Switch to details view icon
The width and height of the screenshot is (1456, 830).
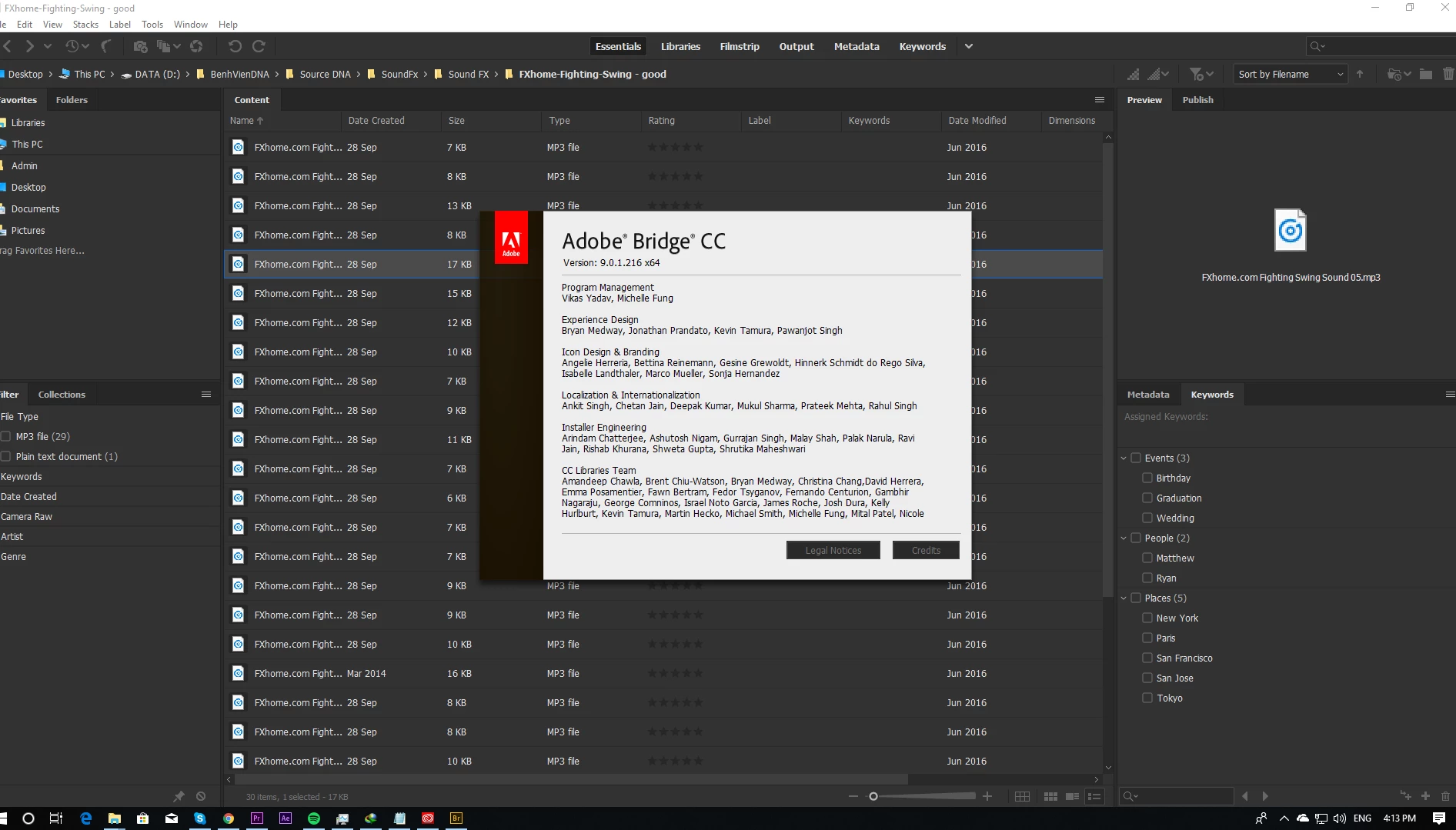(x=1072, y=796)
